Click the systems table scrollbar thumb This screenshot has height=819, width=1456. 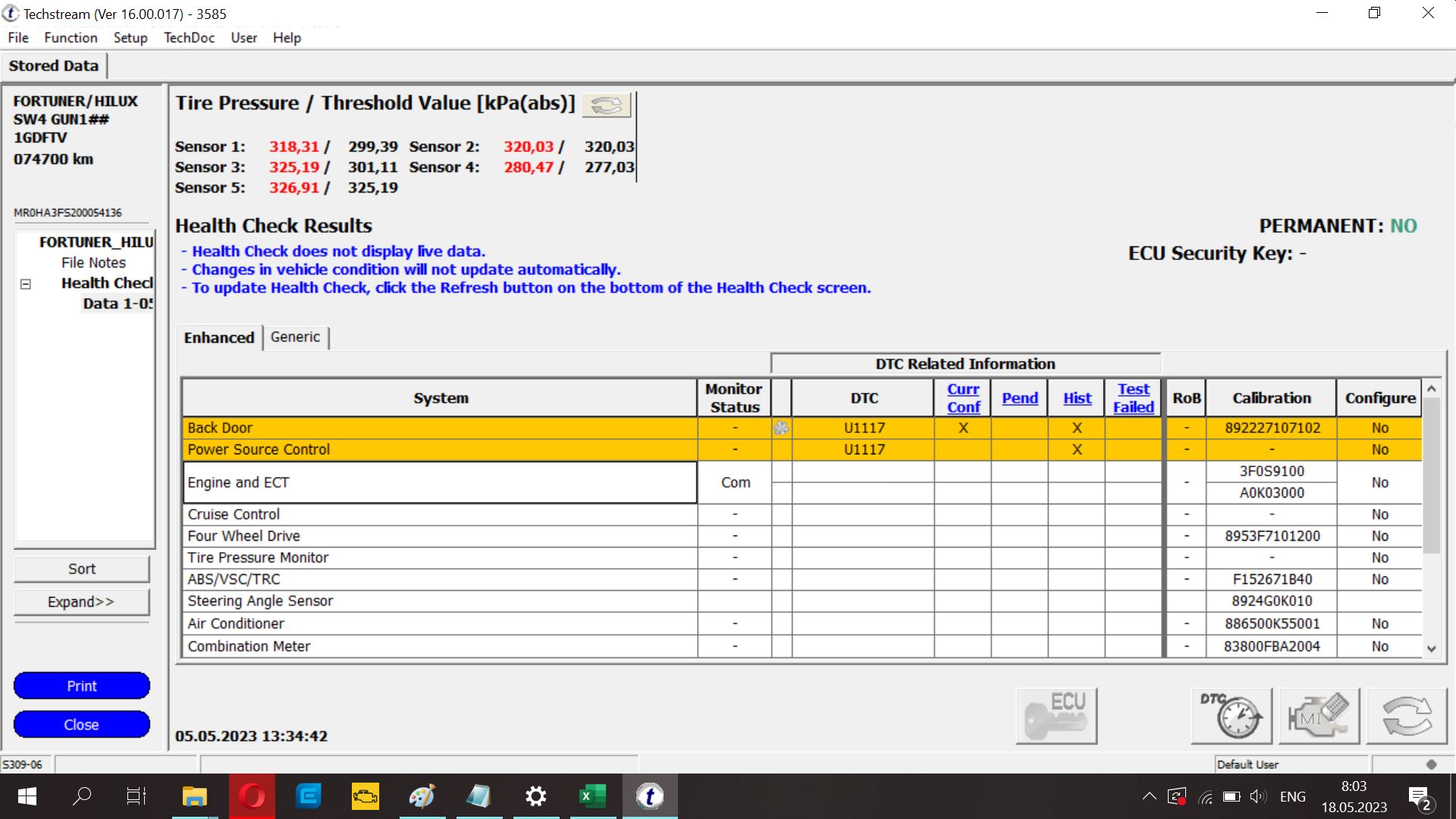tap(1431, 476)
